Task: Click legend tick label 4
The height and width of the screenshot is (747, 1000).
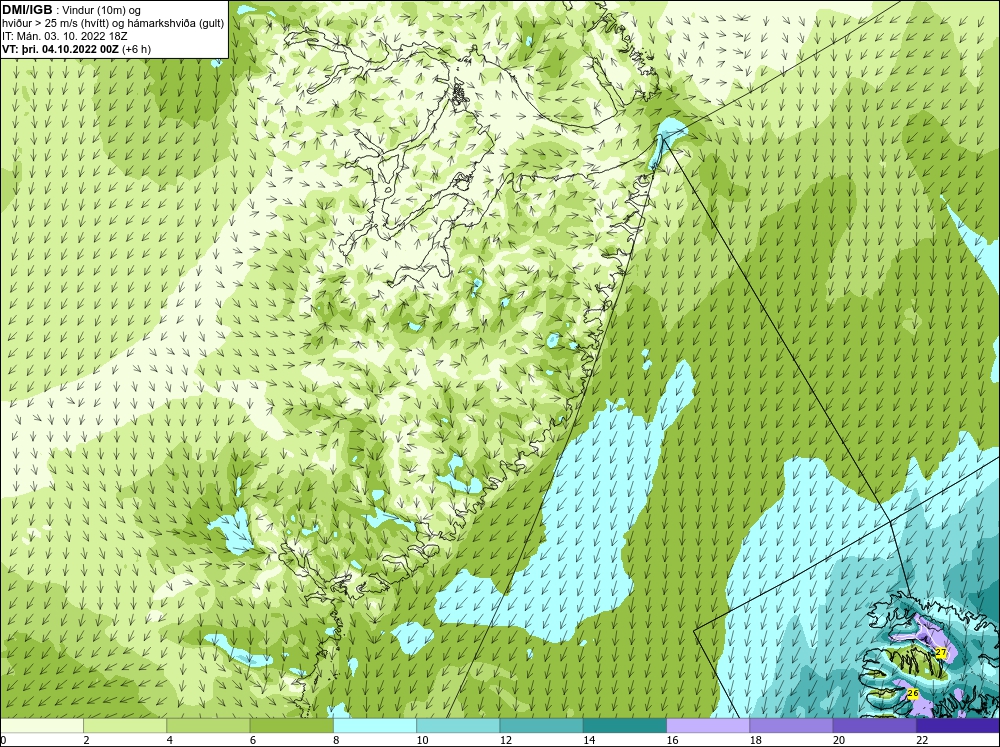Action: (170, 740)
